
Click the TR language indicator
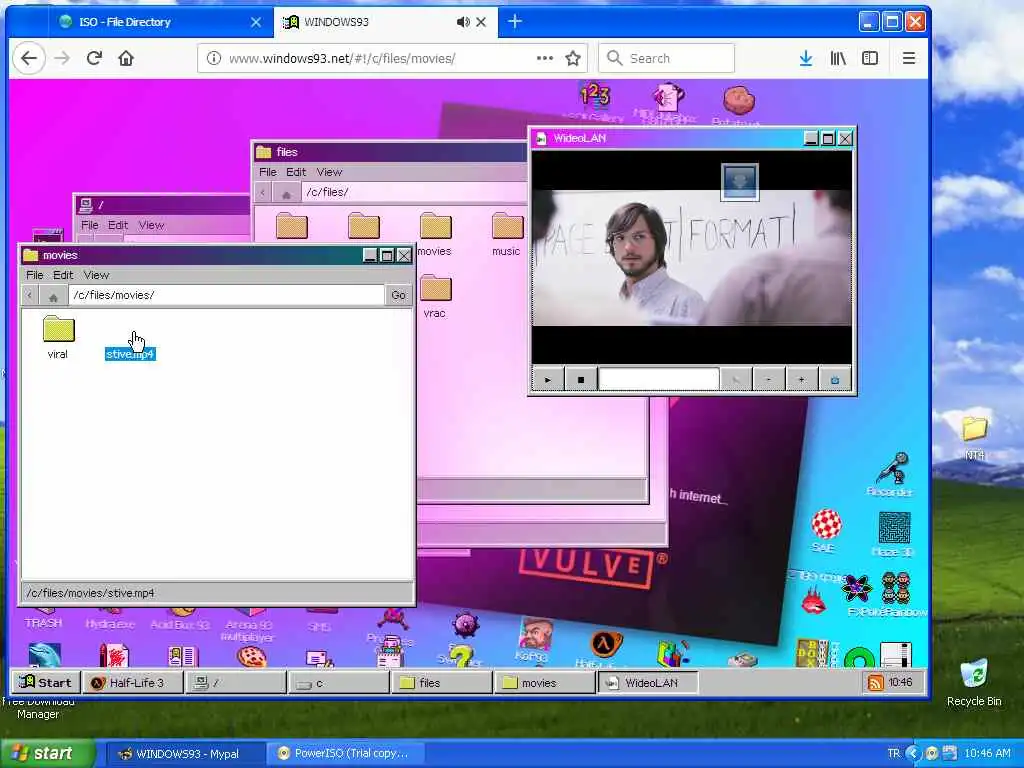894,754
